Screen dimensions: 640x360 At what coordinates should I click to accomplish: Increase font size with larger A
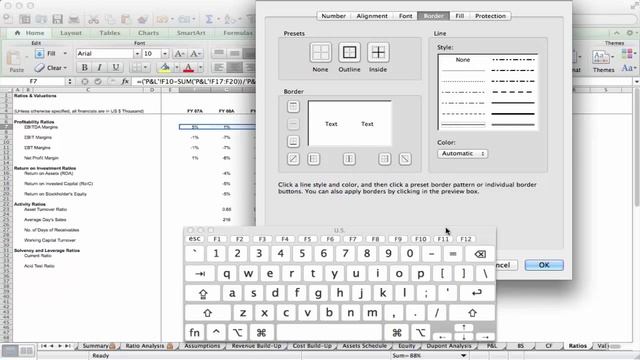click(180, 53)
